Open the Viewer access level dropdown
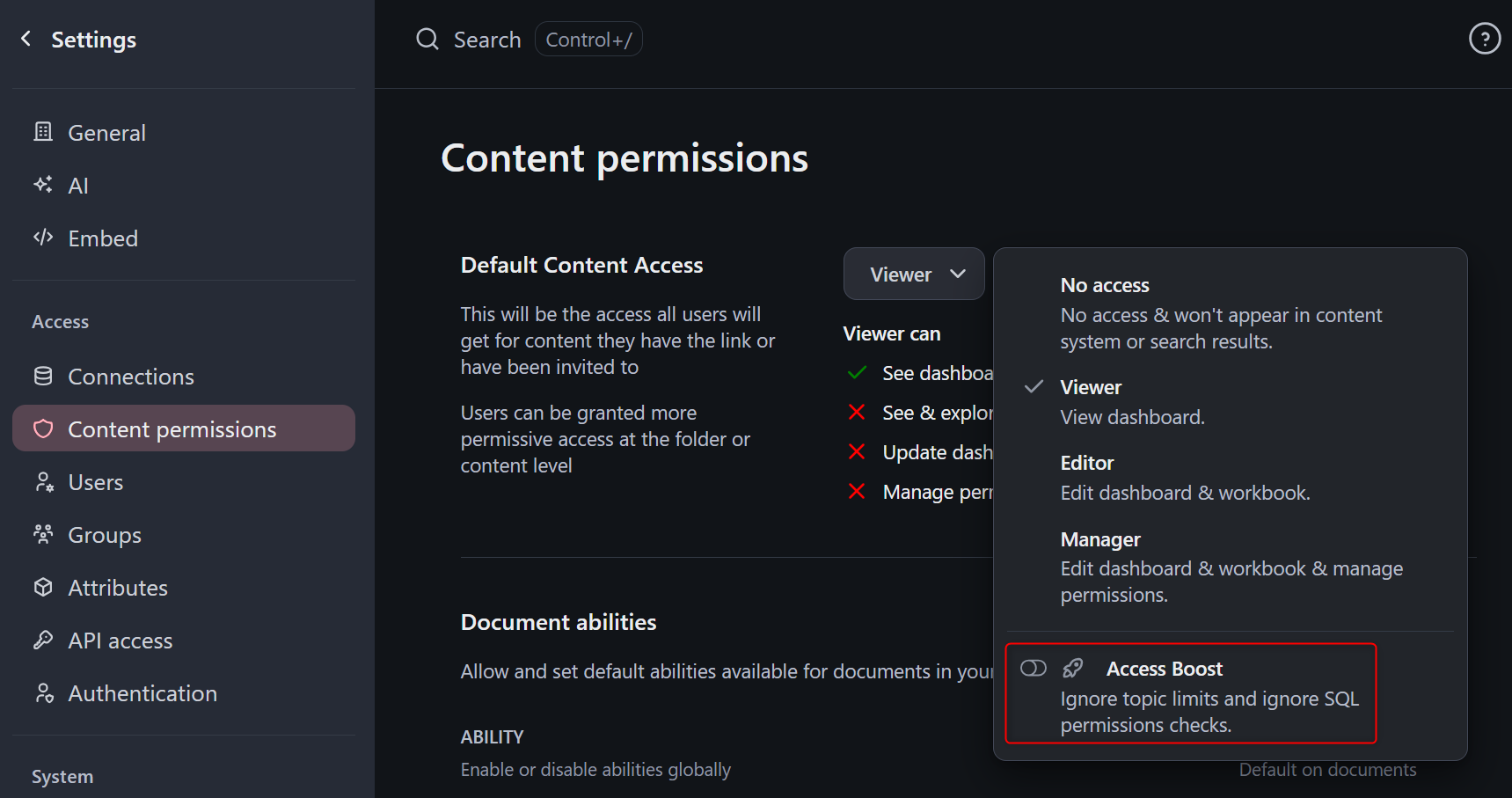The width and height of the screenshot is (1512, 798). (914, 274)
